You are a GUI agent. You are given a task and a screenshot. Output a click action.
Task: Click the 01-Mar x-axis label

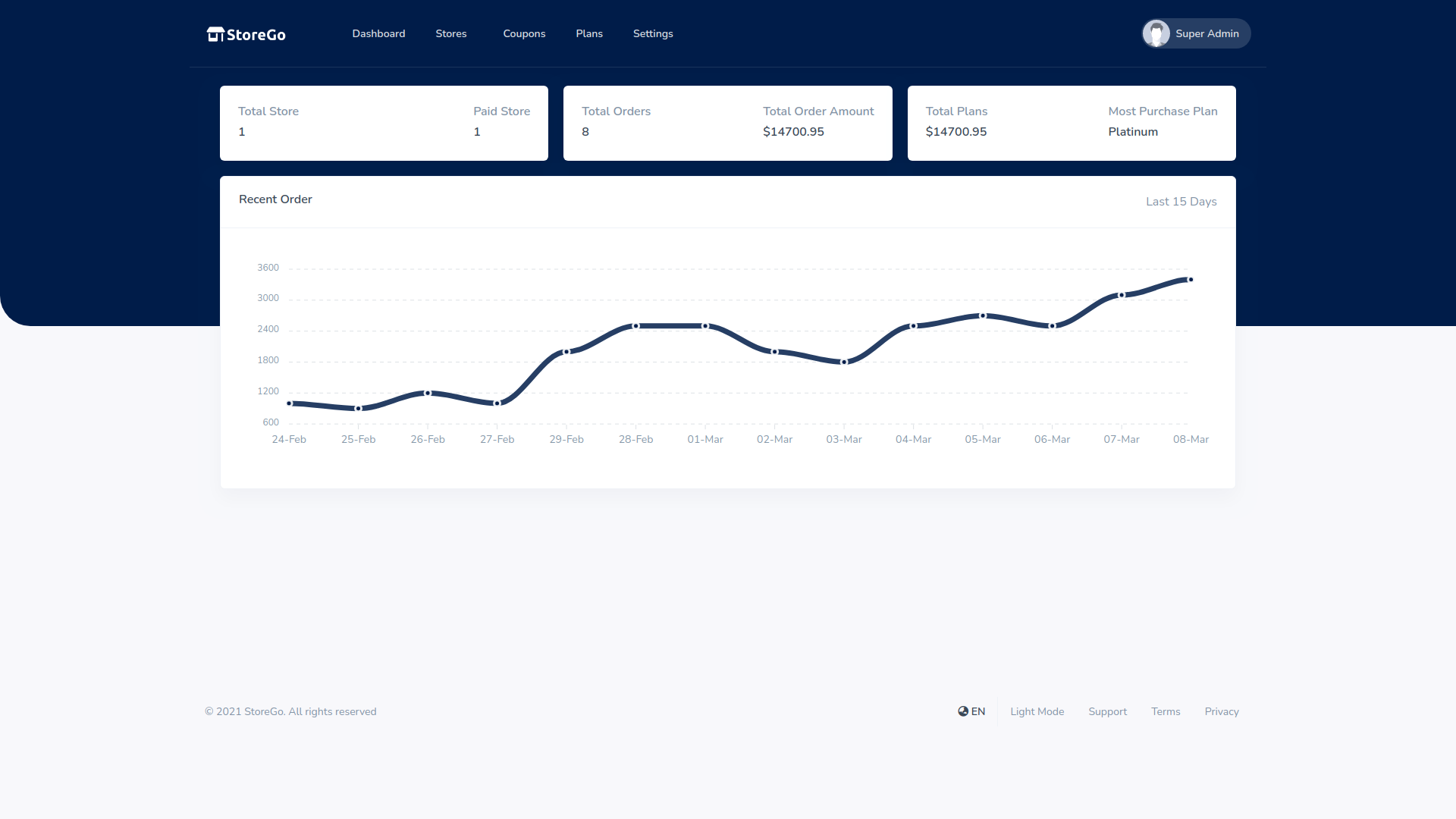pyautogui.click(x=705, y=440)
